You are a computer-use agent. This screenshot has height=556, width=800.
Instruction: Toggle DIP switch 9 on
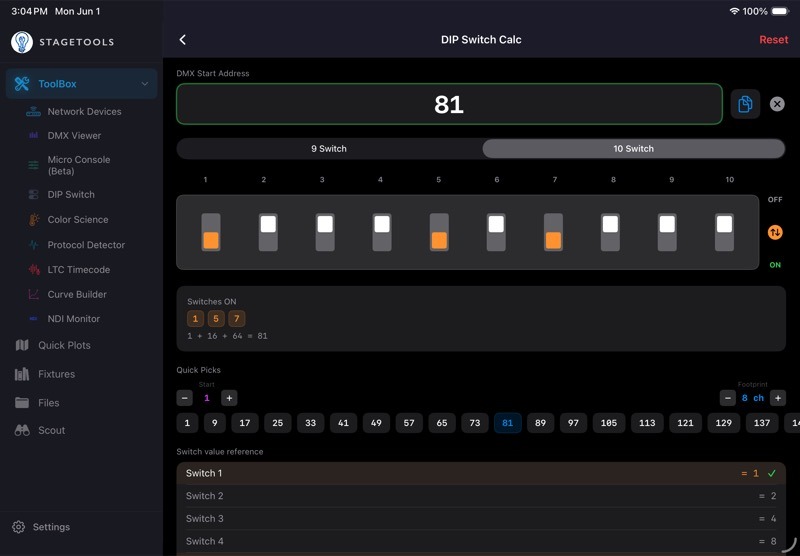tap(667, 232)
